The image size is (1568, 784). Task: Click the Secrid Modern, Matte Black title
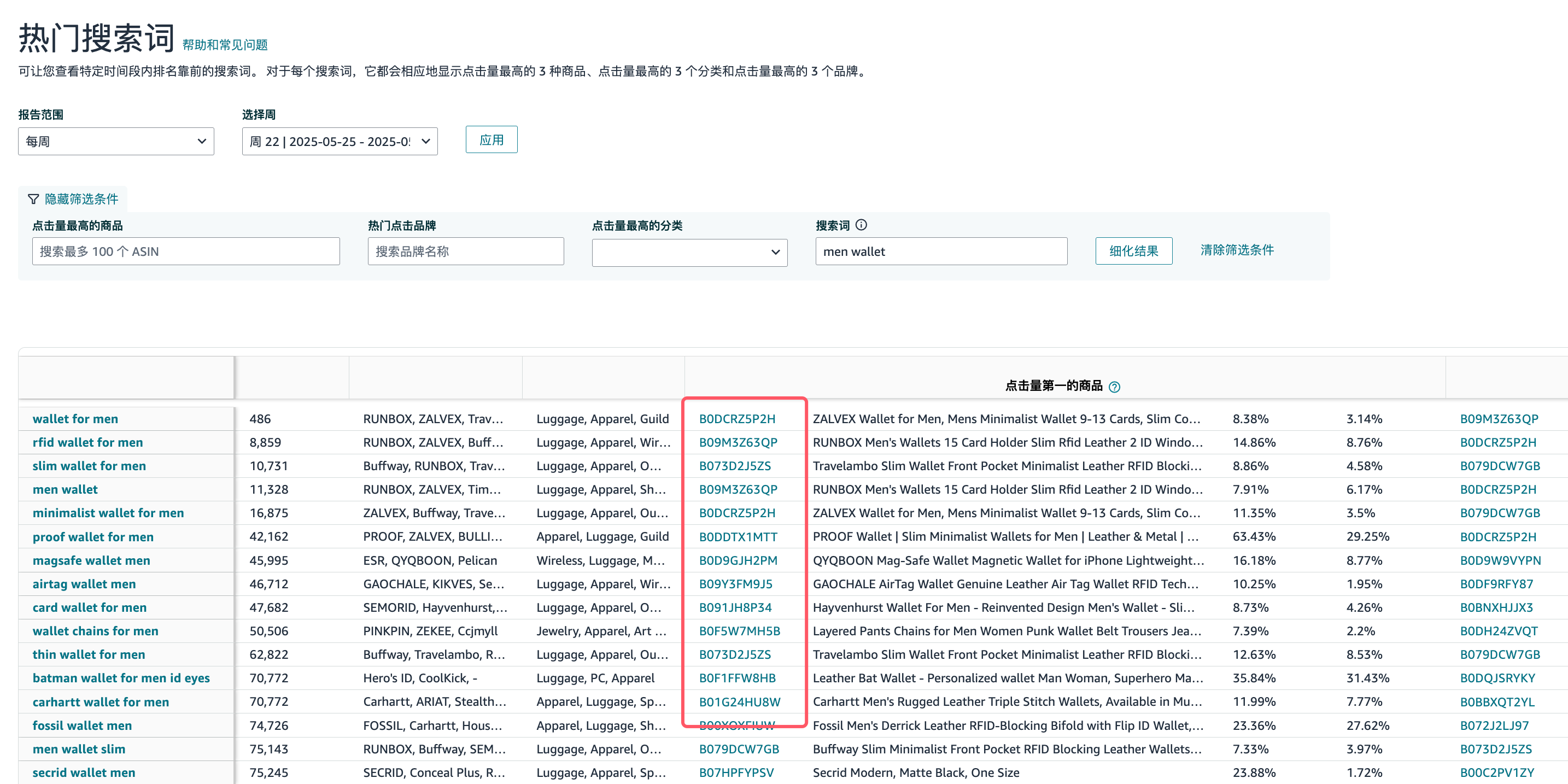point(916,773)
